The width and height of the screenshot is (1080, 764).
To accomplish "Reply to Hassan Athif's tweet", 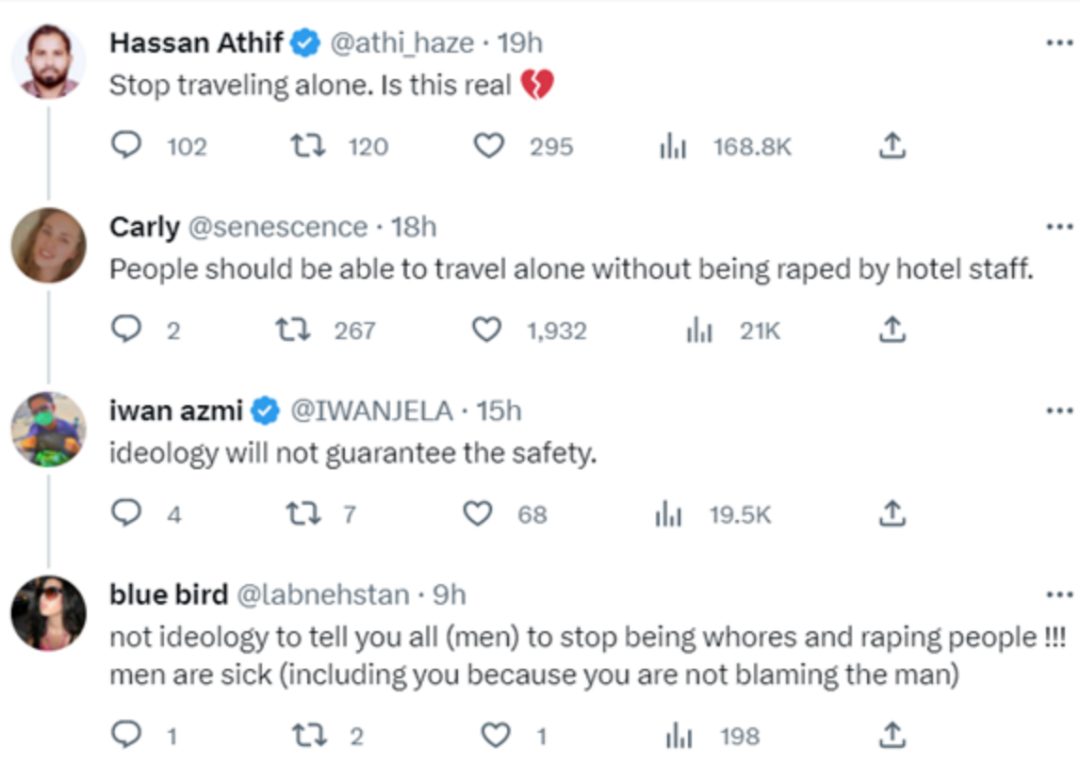I will [x=126, y=145].
